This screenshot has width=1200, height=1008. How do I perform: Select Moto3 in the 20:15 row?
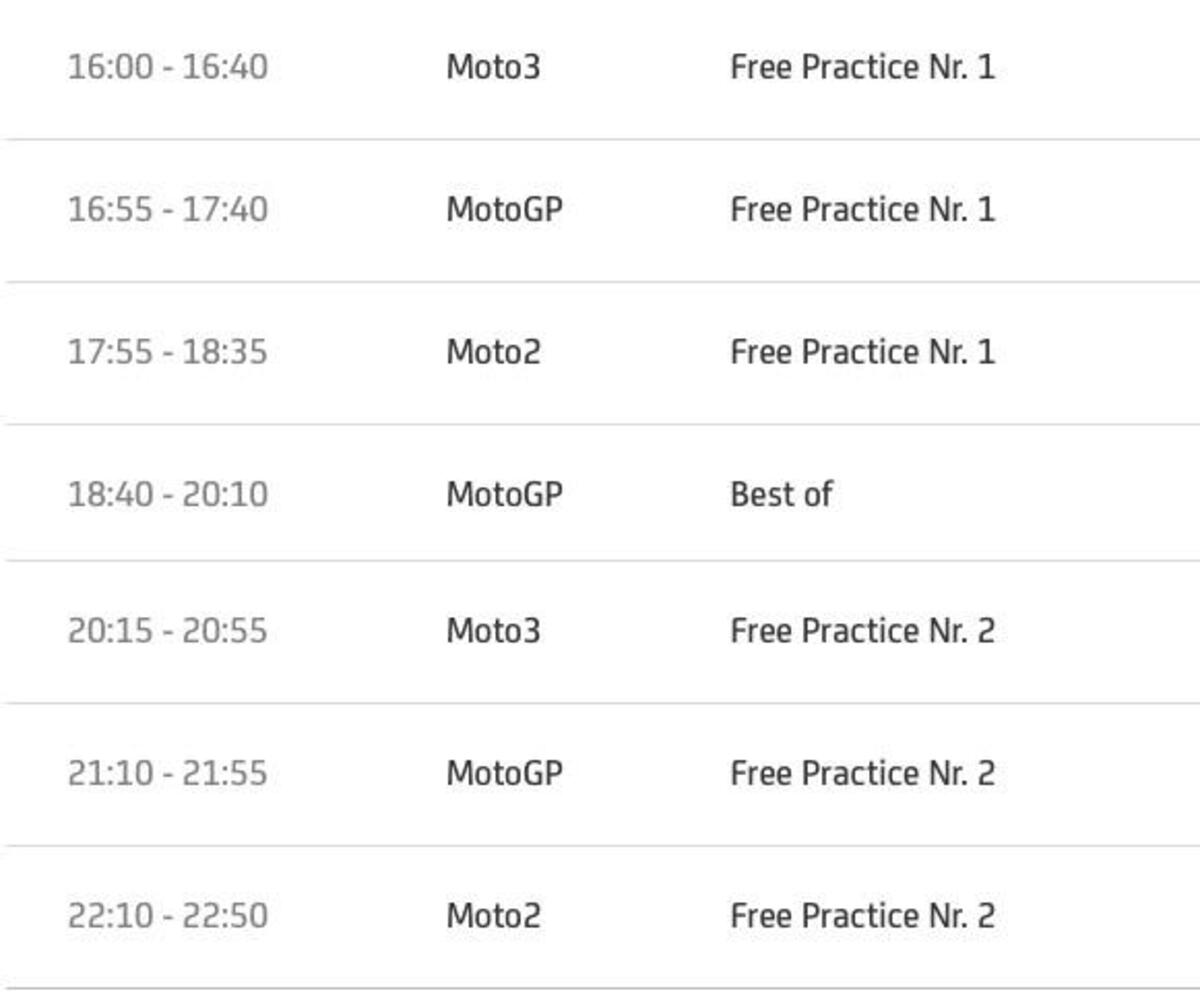(493, 631)
